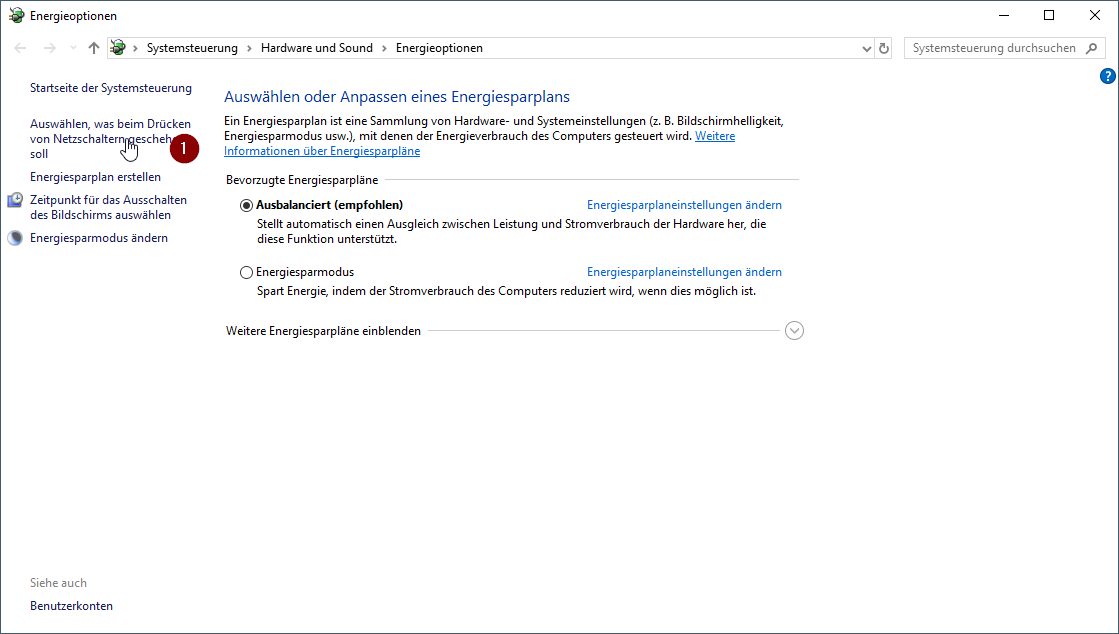Click the heading Auswählen oder Anpassen eines Energiesparplans
This screenshot has width=1119, height=634.
click(x=397, y=96)
